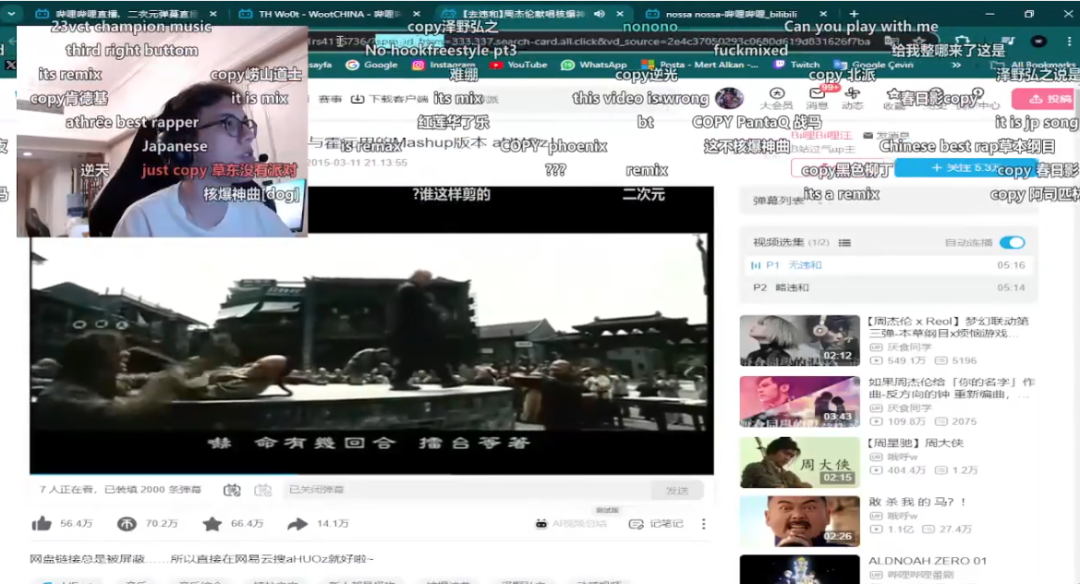Open the AI video summary assistant
Viewport: 1080px width, 584px height.
tap(571, 524)
